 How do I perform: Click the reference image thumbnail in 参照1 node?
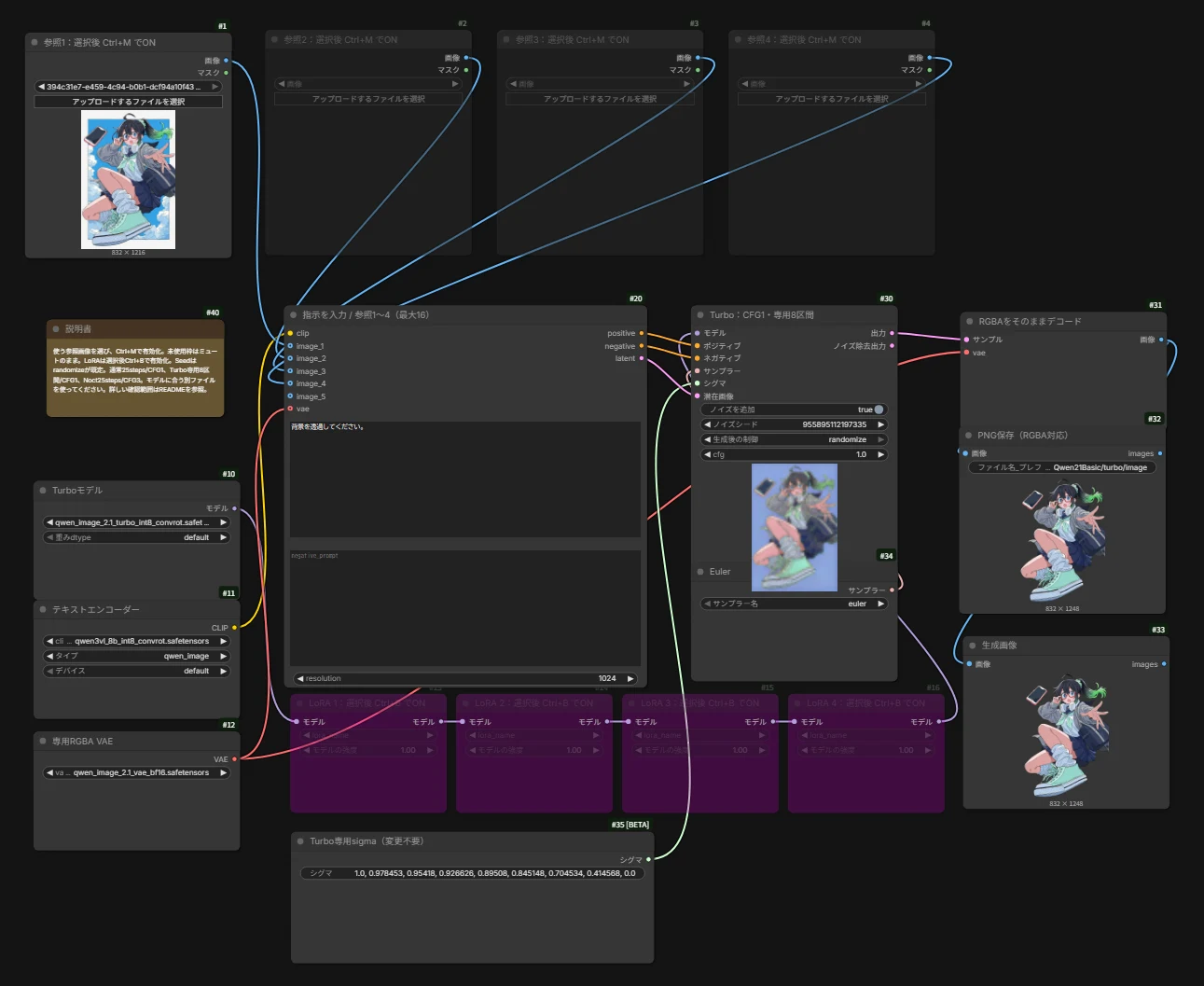pos(128,179)
